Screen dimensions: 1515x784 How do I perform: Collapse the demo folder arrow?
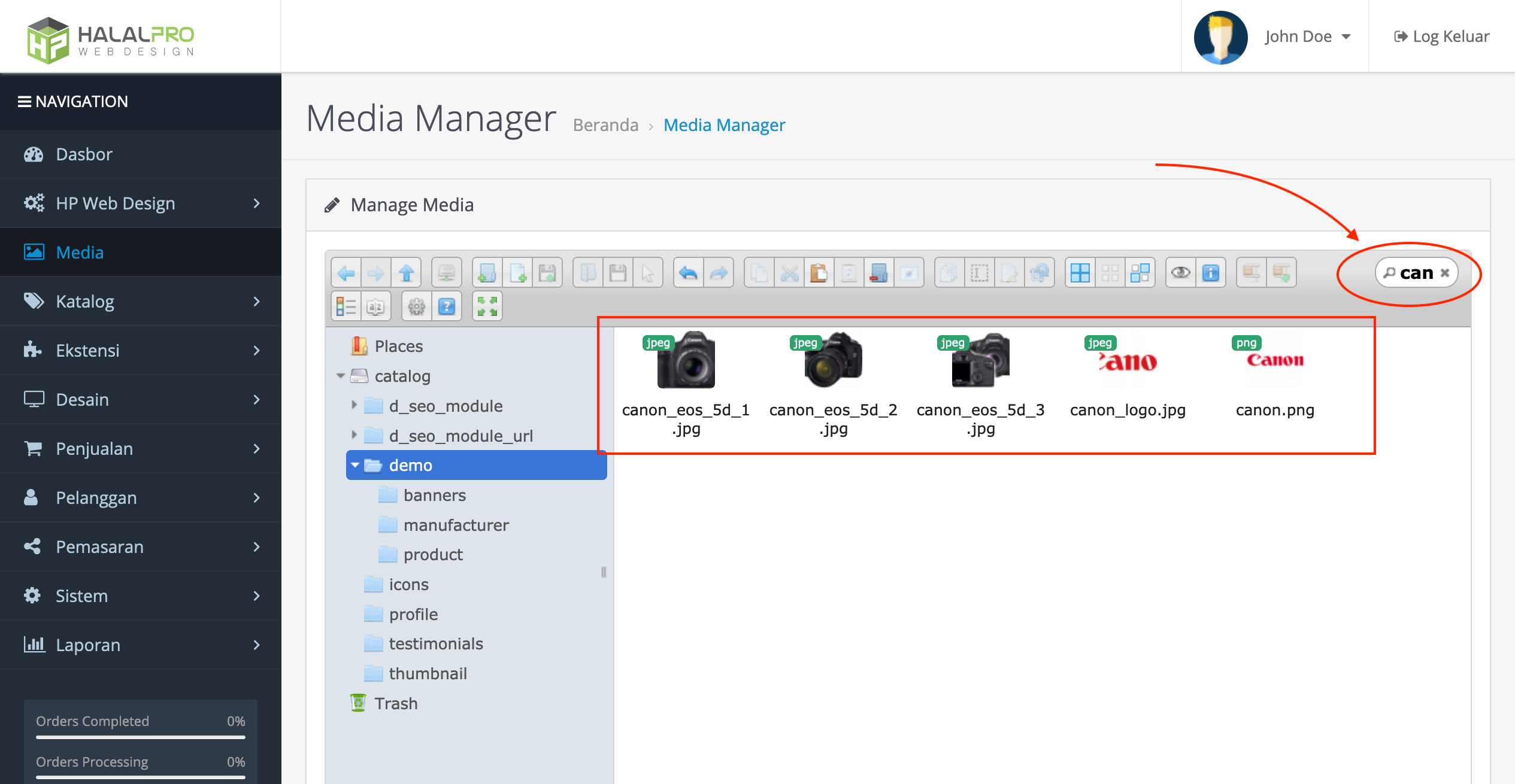pos(355,465)
